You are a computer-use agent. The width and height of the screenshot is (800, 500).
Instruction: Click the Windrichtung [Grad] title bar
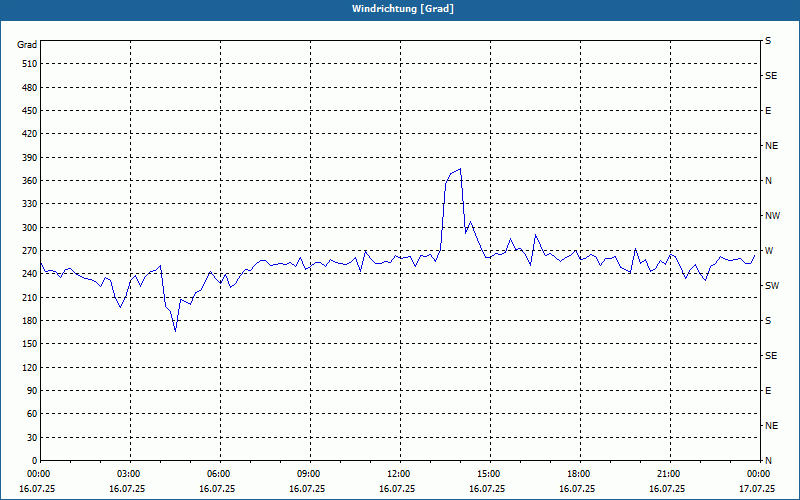[400, 9]
